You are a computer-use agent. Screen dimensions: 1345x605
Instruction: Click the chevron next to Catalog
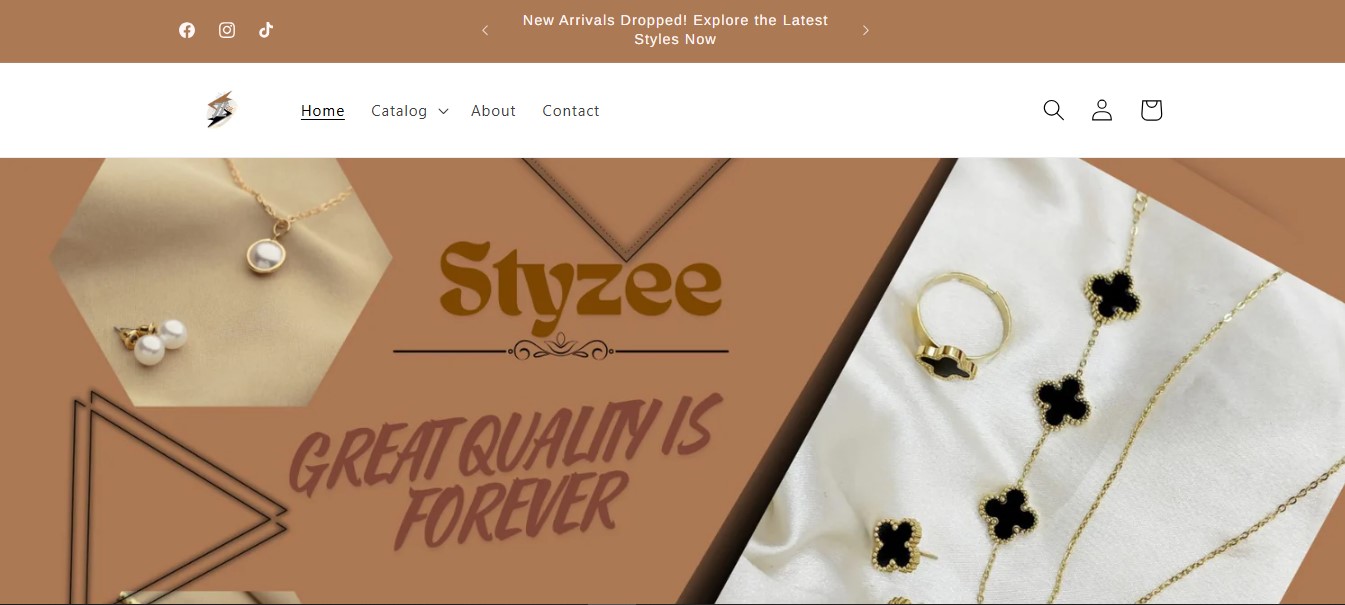443,111
